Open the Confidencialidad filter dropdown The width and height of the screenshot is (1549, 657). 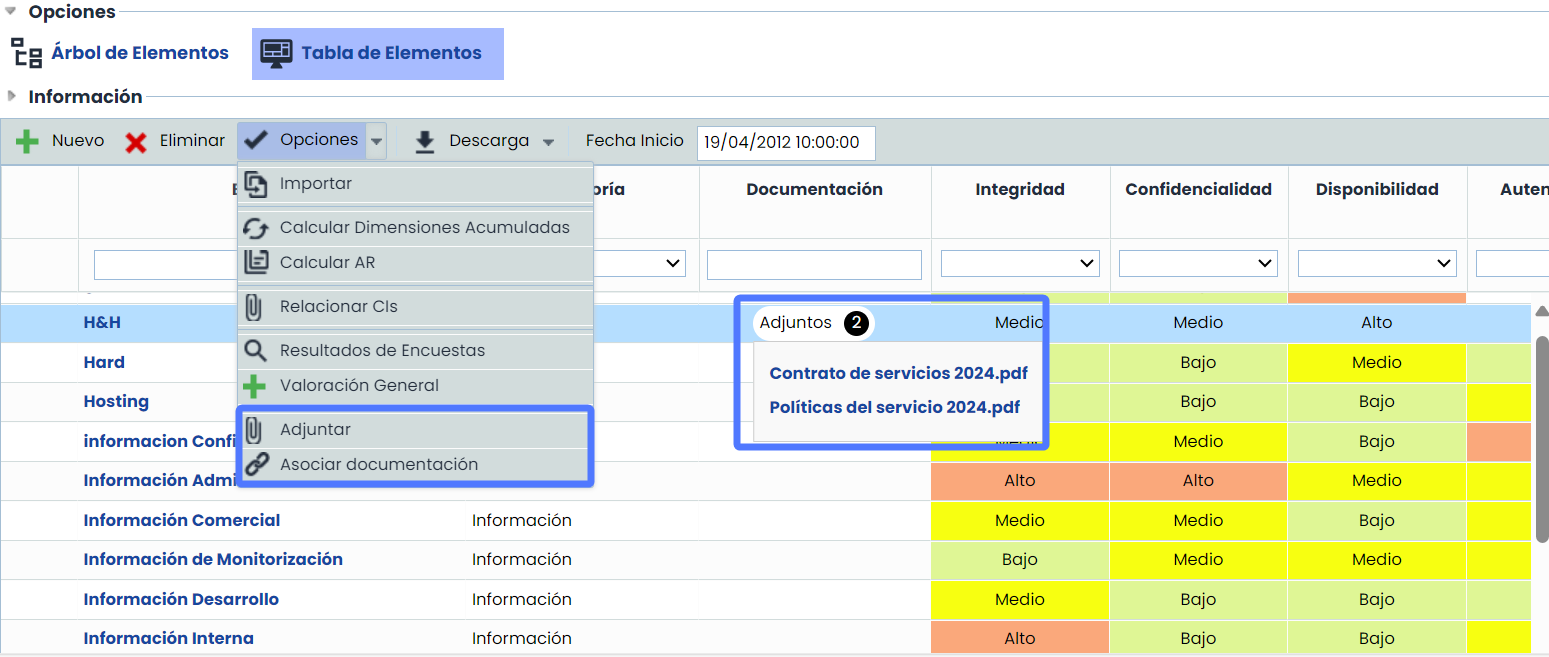point(1198,264)
